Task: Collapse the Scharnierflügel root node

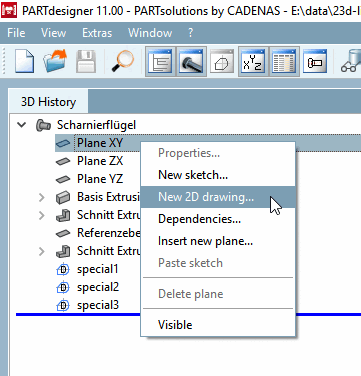Action: [22, 125]
